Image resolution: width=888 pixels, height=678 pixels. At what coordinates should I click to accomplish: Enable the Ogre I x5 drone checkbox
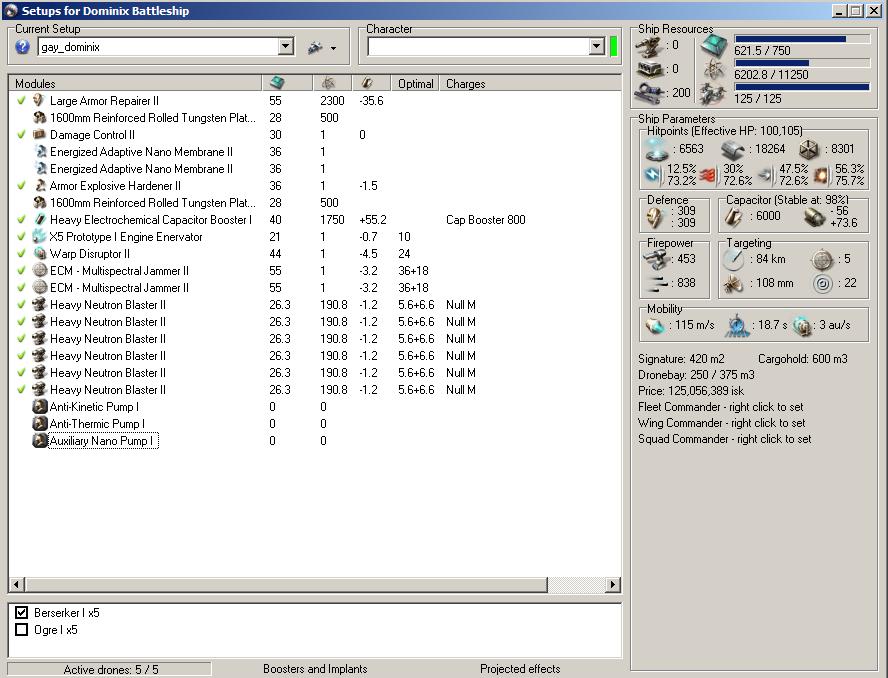point(22,630)
